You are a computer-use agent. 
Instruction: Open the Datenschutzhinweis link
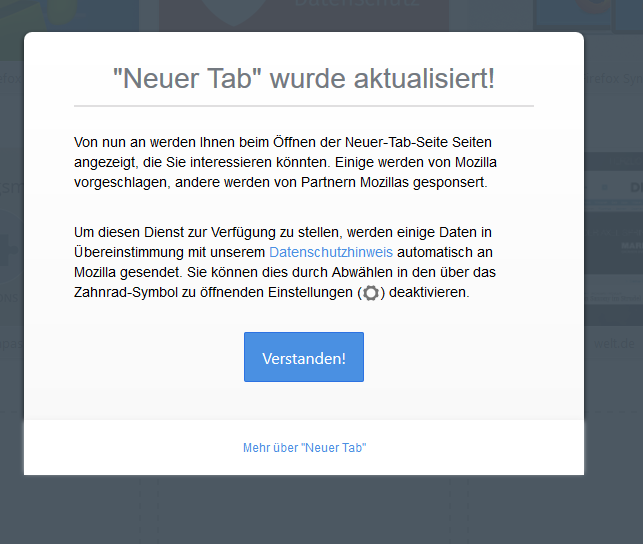(x=331, y=252)
